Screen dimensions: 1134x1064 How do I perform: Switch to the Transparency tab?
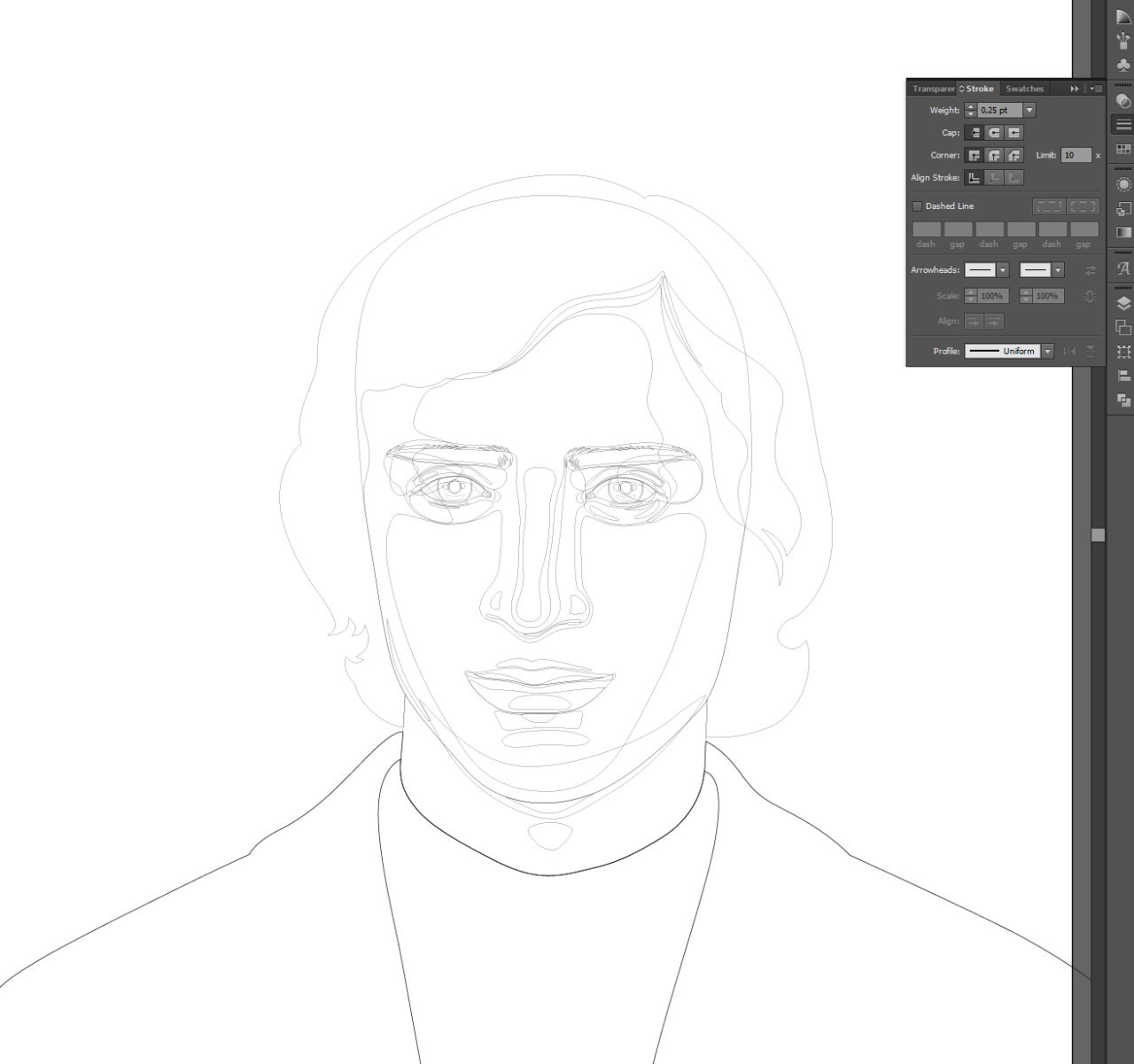[x=933, y=89]
